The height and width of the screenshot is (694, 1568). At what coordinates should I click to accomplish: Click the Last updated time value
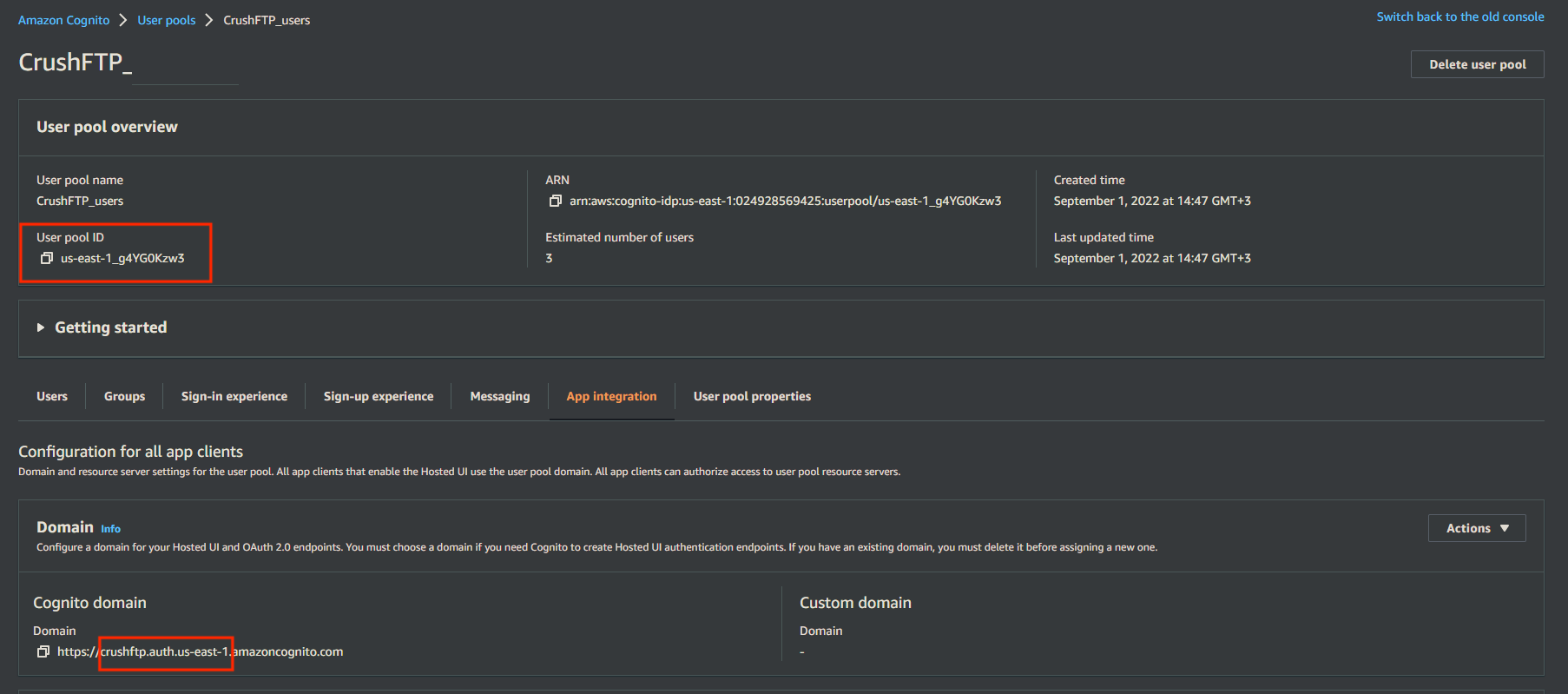[1152, 258]
